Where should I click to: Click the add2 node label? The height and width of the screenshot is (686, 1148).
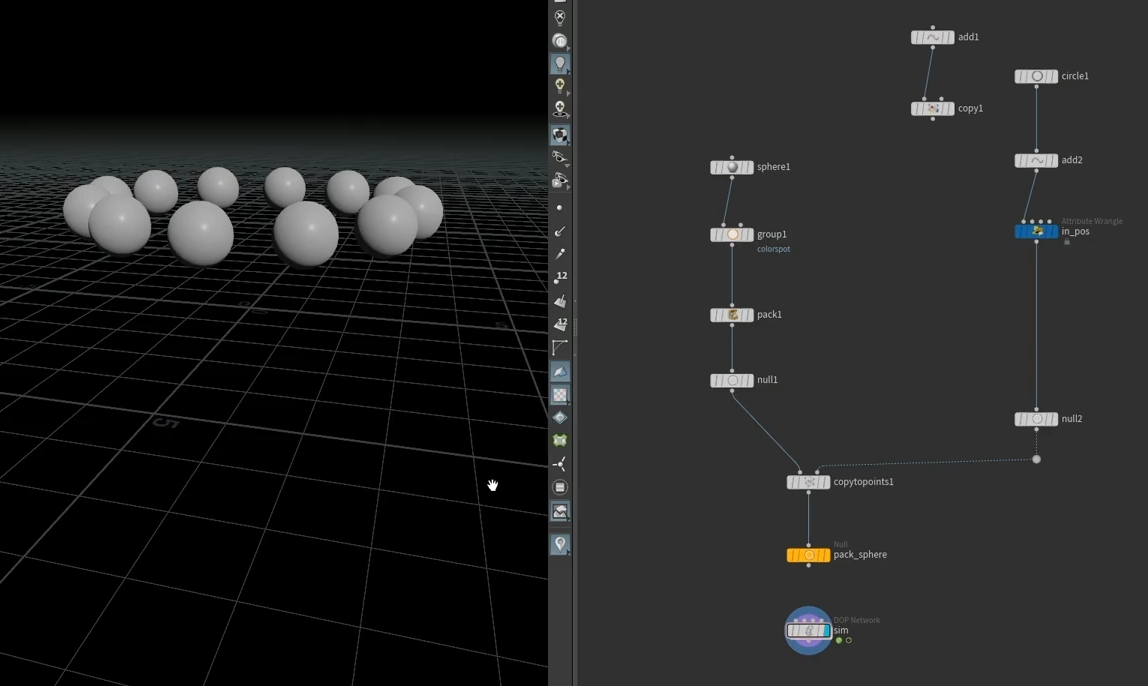[x=1072, y=160]
